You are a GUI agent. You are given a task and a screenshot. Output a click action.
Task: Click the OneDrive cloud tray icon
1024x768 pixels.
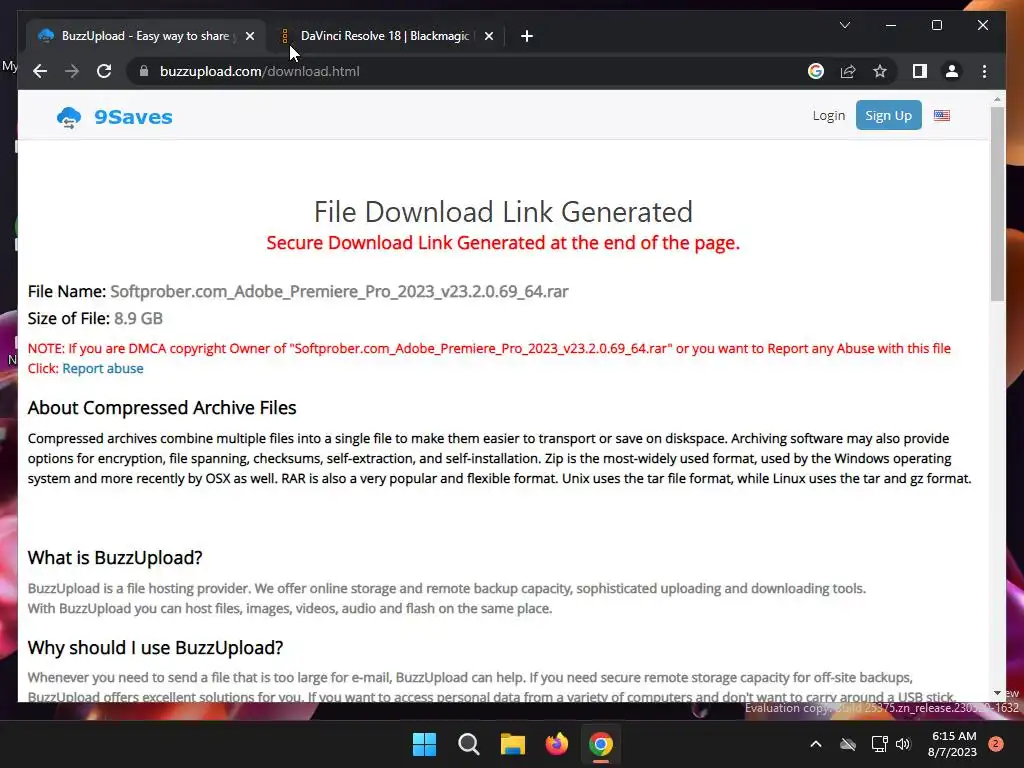[x=848, y=744]
